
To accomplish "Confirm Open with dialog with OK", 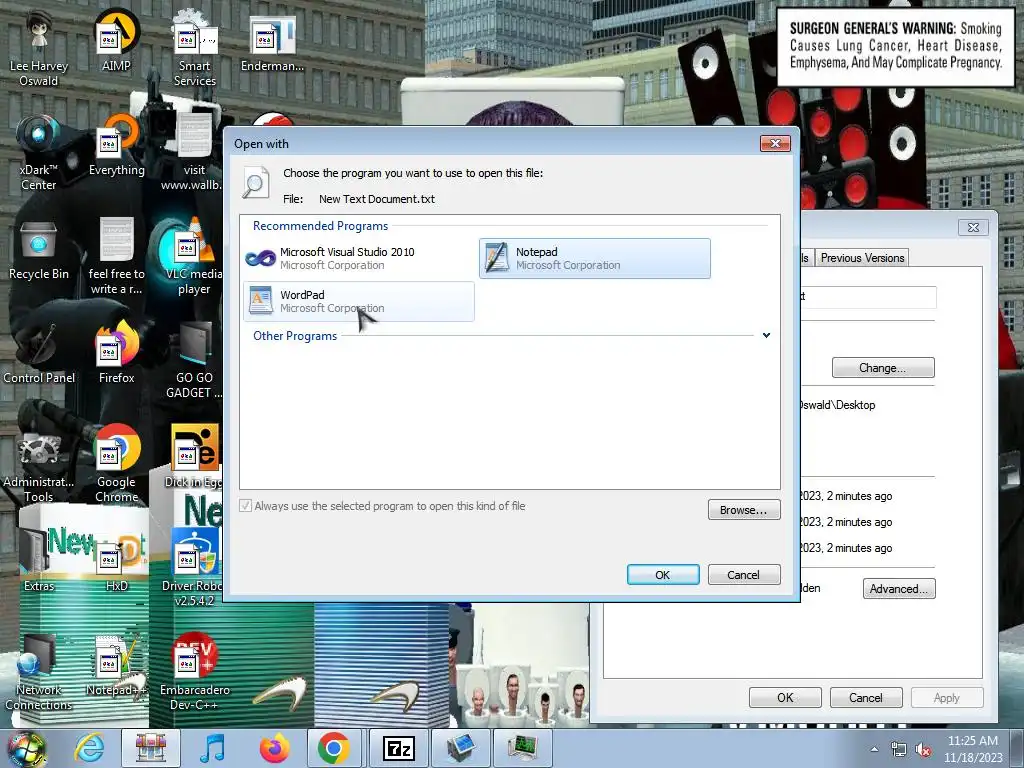I will coord(663,575).
